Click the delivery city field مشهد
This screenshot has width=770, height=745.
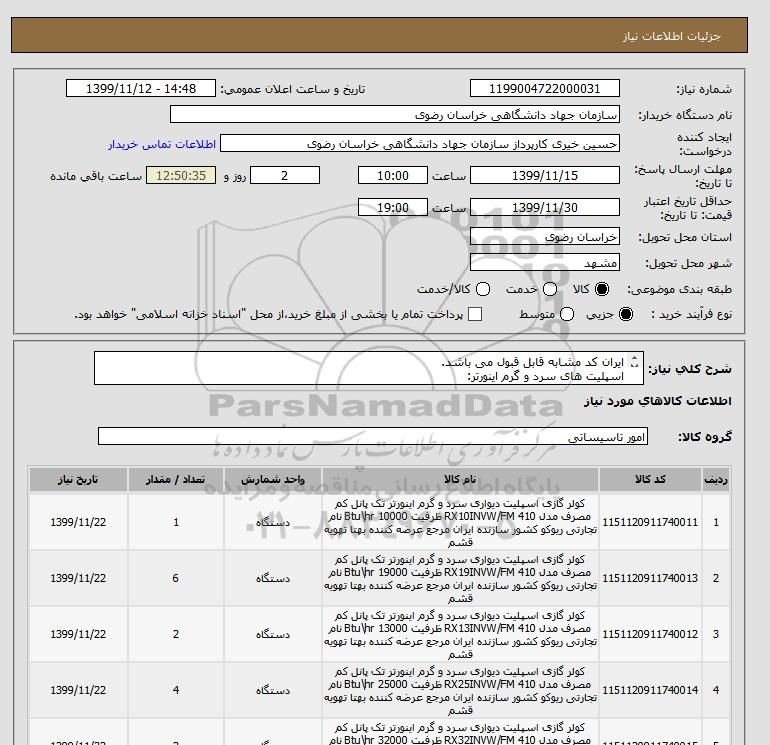tap(545, 262)
